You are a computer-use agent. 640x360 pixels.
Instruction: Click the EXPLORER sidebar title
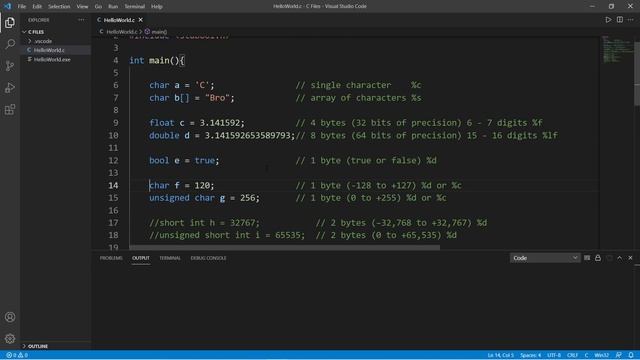(x=39, y=20)
